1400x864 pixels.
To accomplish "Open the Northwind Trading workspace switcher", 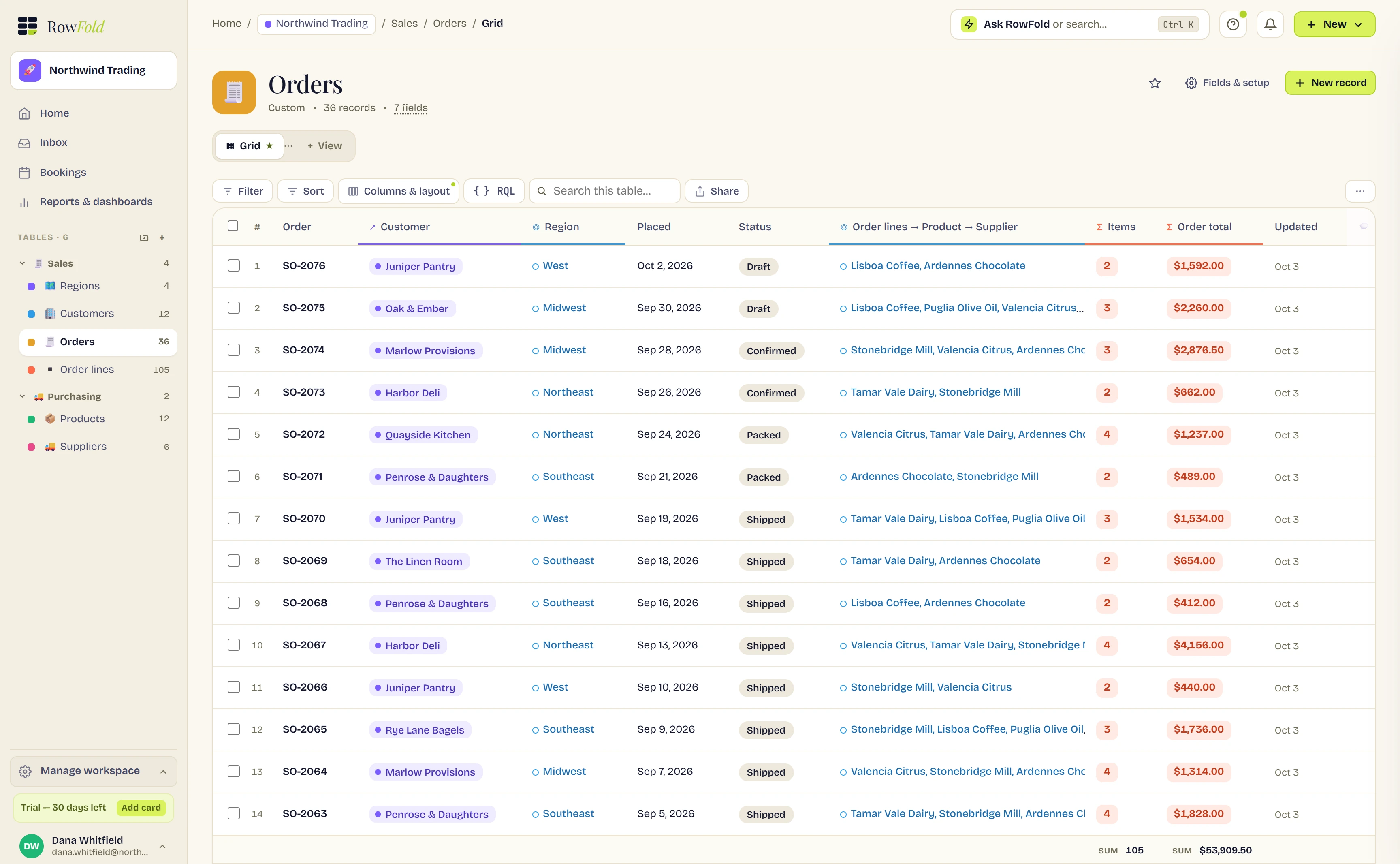I will click(93, 70).
